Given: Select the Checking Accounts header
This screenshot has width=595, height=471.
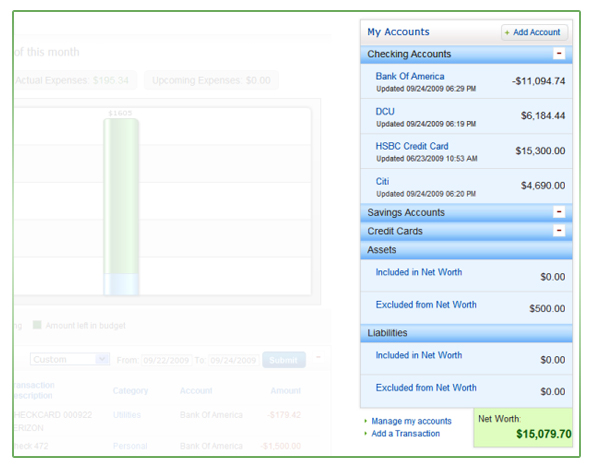Looking at the screenshot, I should point(466,54).
